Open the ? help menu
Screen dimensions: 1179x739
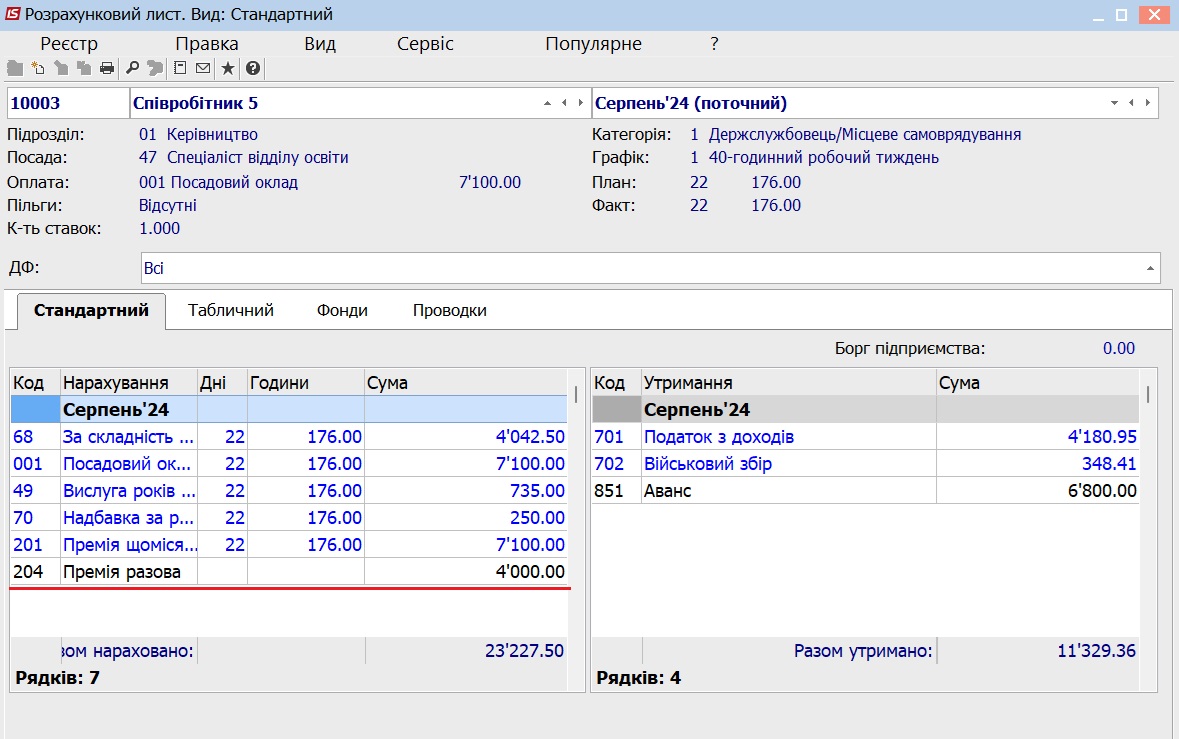click(714, 44)
